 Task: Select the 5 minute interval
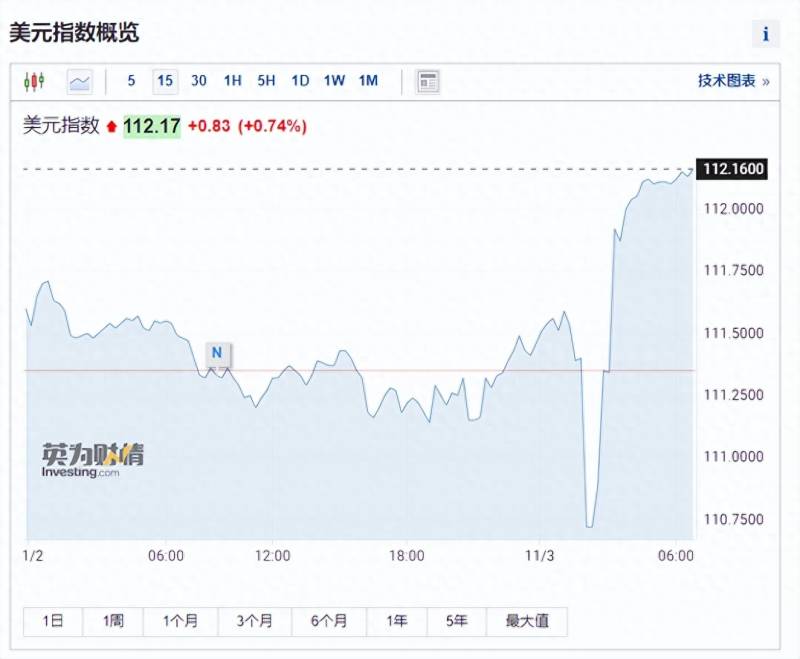point(131,81)
